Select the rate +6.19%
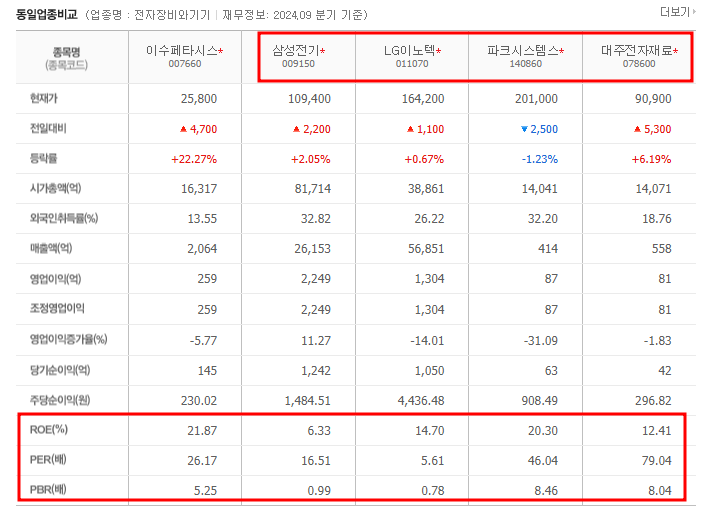The image size is (701, 514). coord(651,159)
